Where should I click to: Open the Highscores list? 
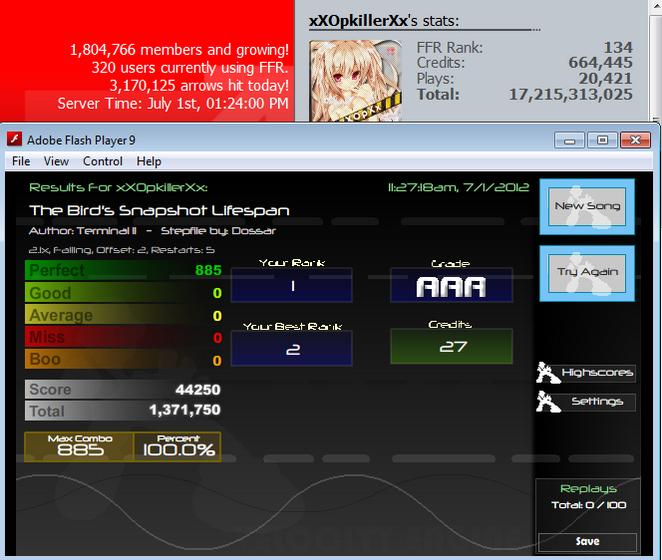[597, 373]
